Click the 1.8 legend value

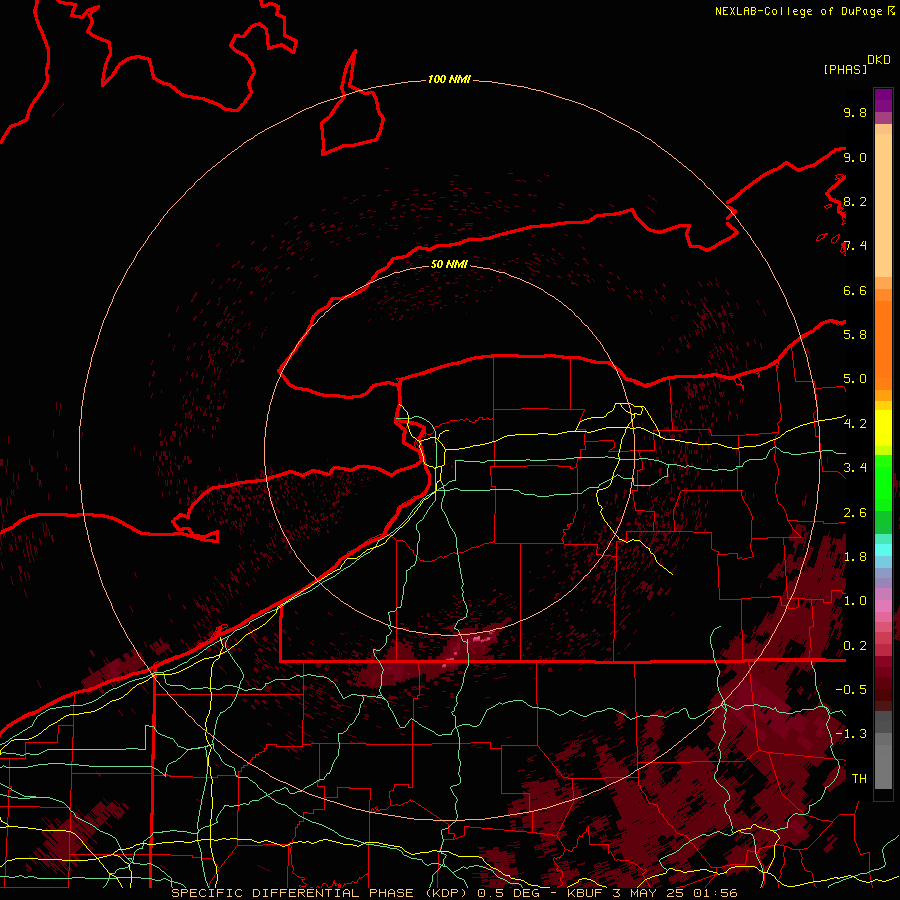point(855,556)
